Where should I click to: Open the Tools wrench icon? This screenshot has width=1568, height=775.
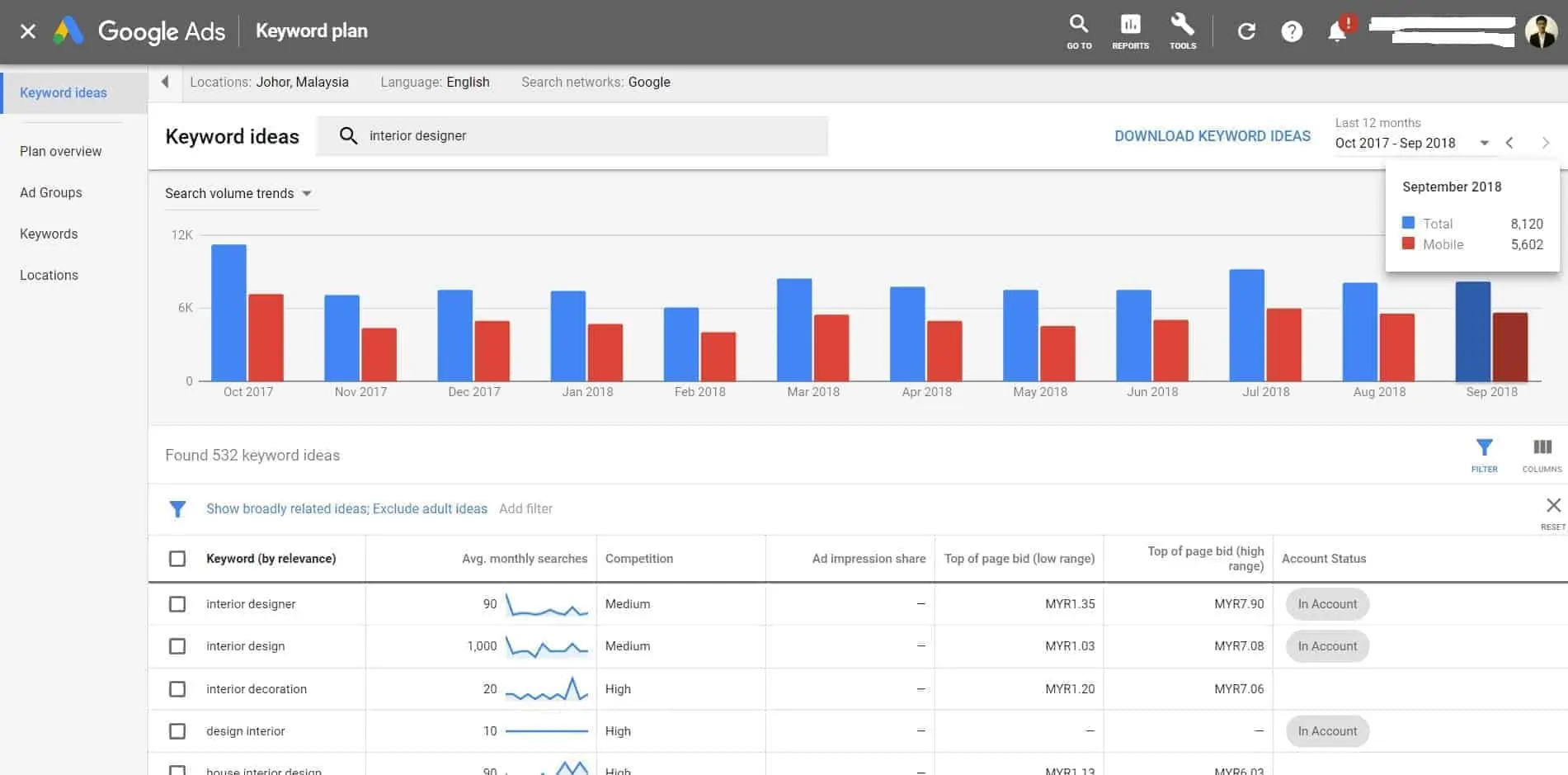tap(1183, 31)
